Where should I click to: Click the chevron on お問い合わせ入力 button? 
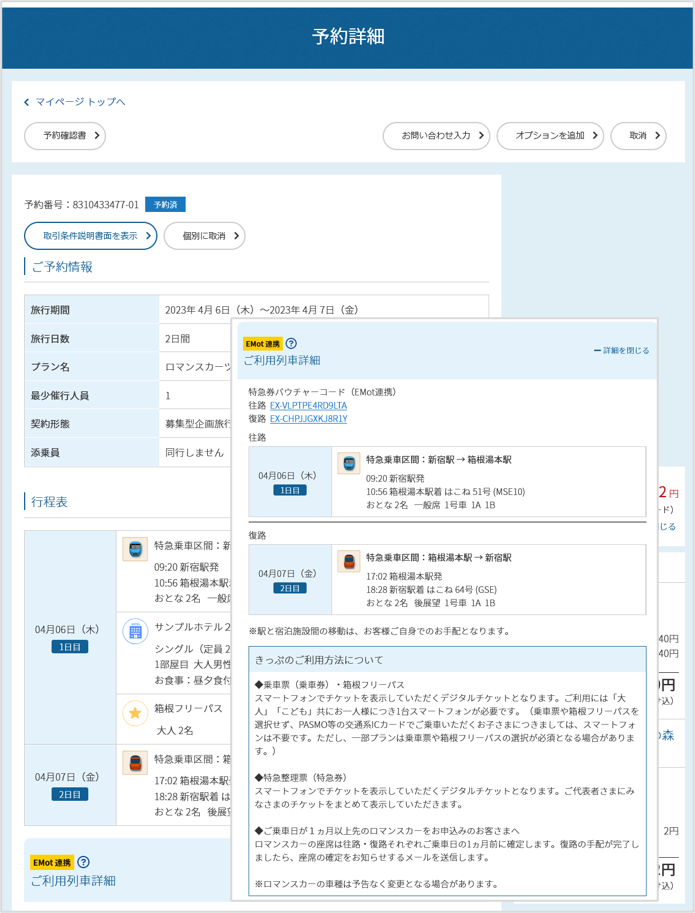click(481, 136)
